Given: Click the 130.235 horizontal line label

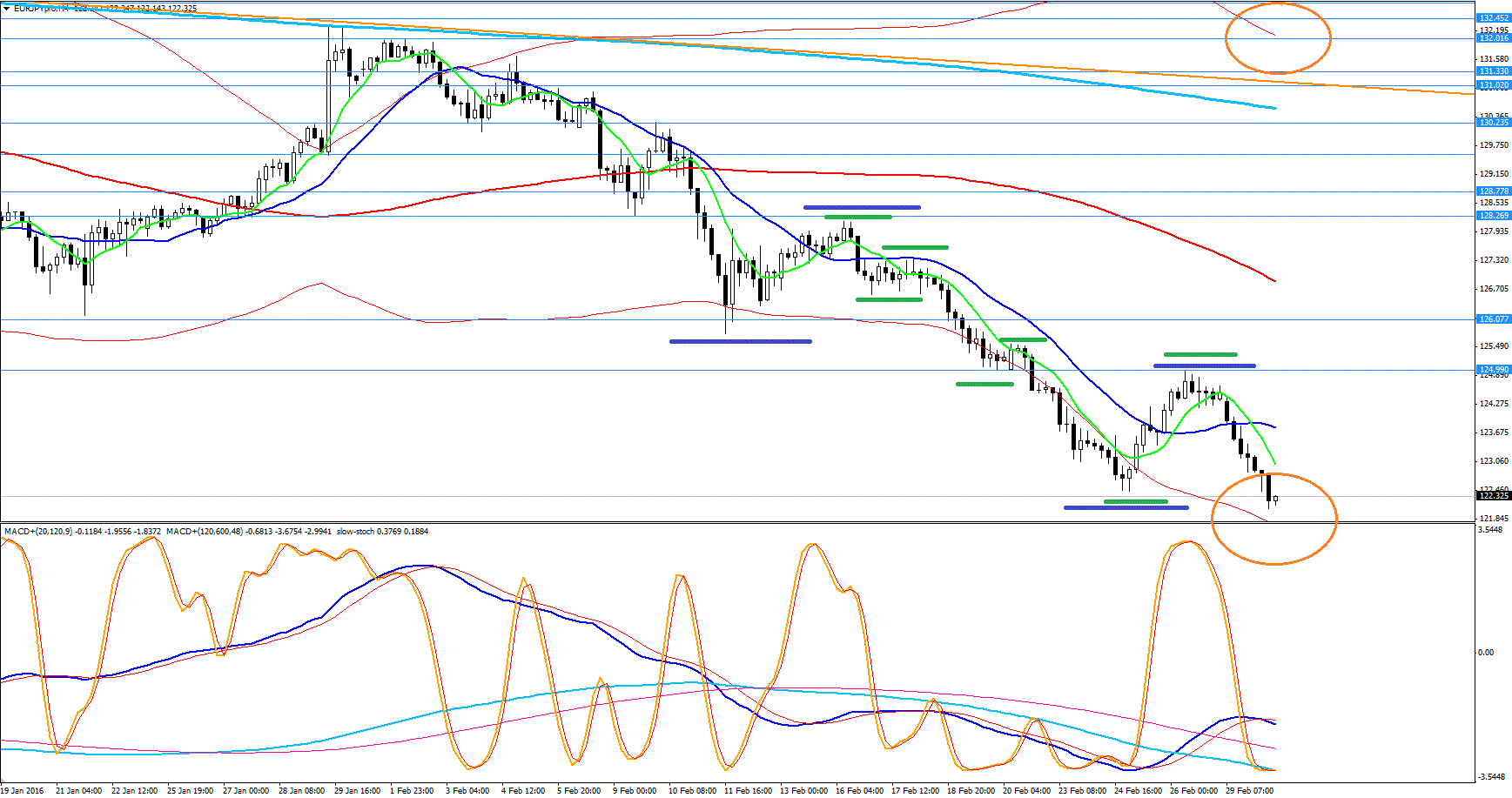Looking at the screenshot, I should (x=1494, y=123).
